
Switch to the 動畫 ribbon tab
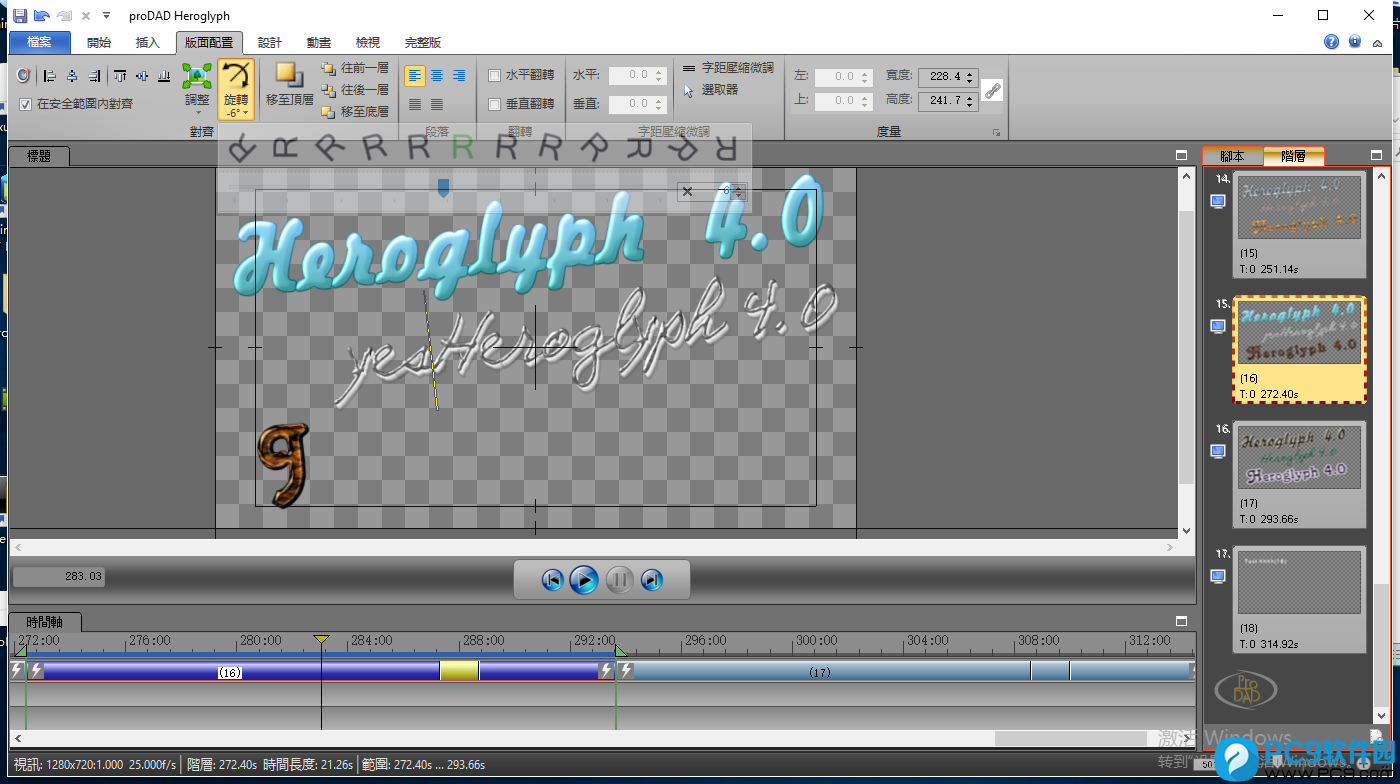319,42
